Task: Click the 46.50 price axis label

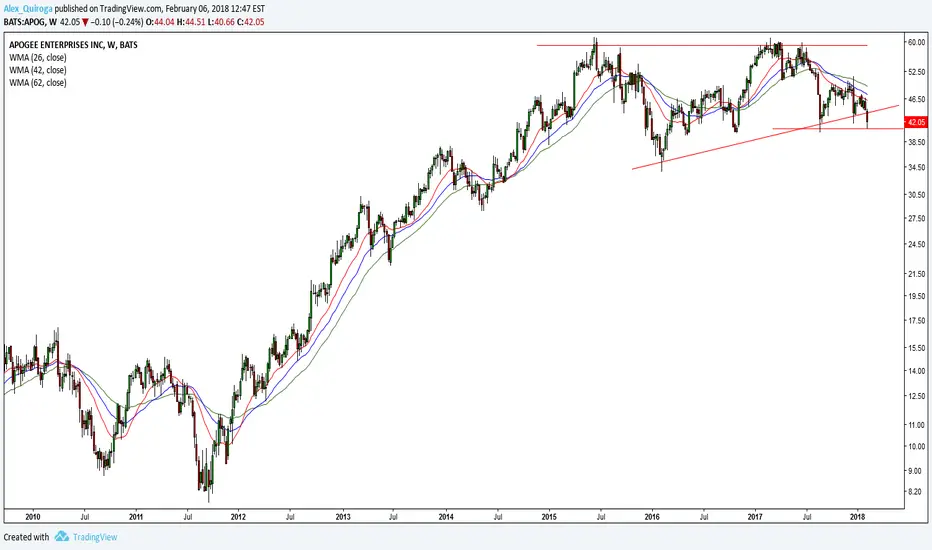Action: [917, 99]
